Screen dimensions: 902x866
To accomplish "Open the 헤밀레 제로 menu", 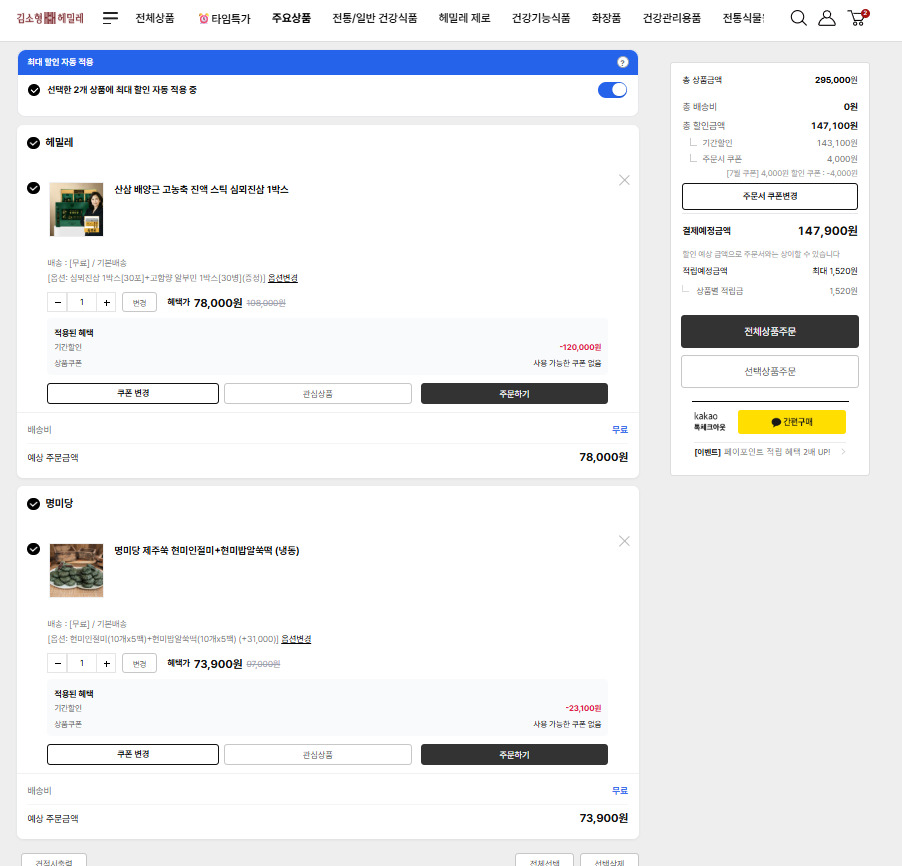I will pyautogui.click(x=464, y=18).
